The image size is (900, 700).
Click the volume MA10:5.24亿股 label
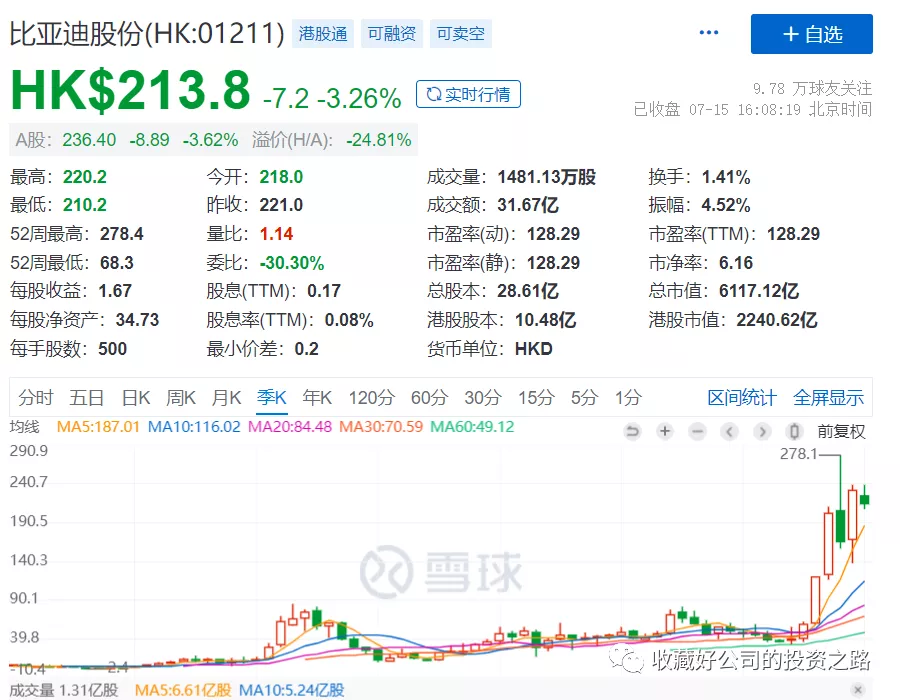point(292,690)
